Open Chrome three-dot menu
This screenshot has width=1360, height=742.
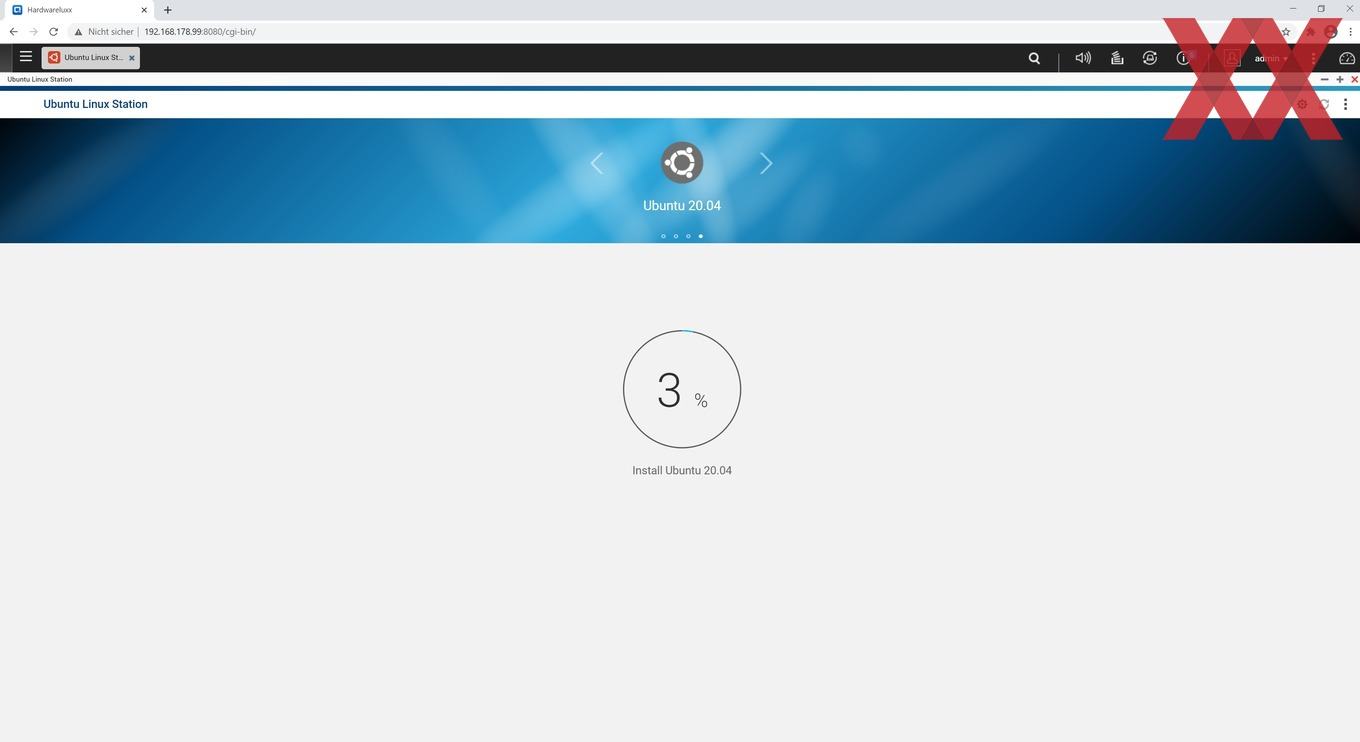click(1350, 32)
